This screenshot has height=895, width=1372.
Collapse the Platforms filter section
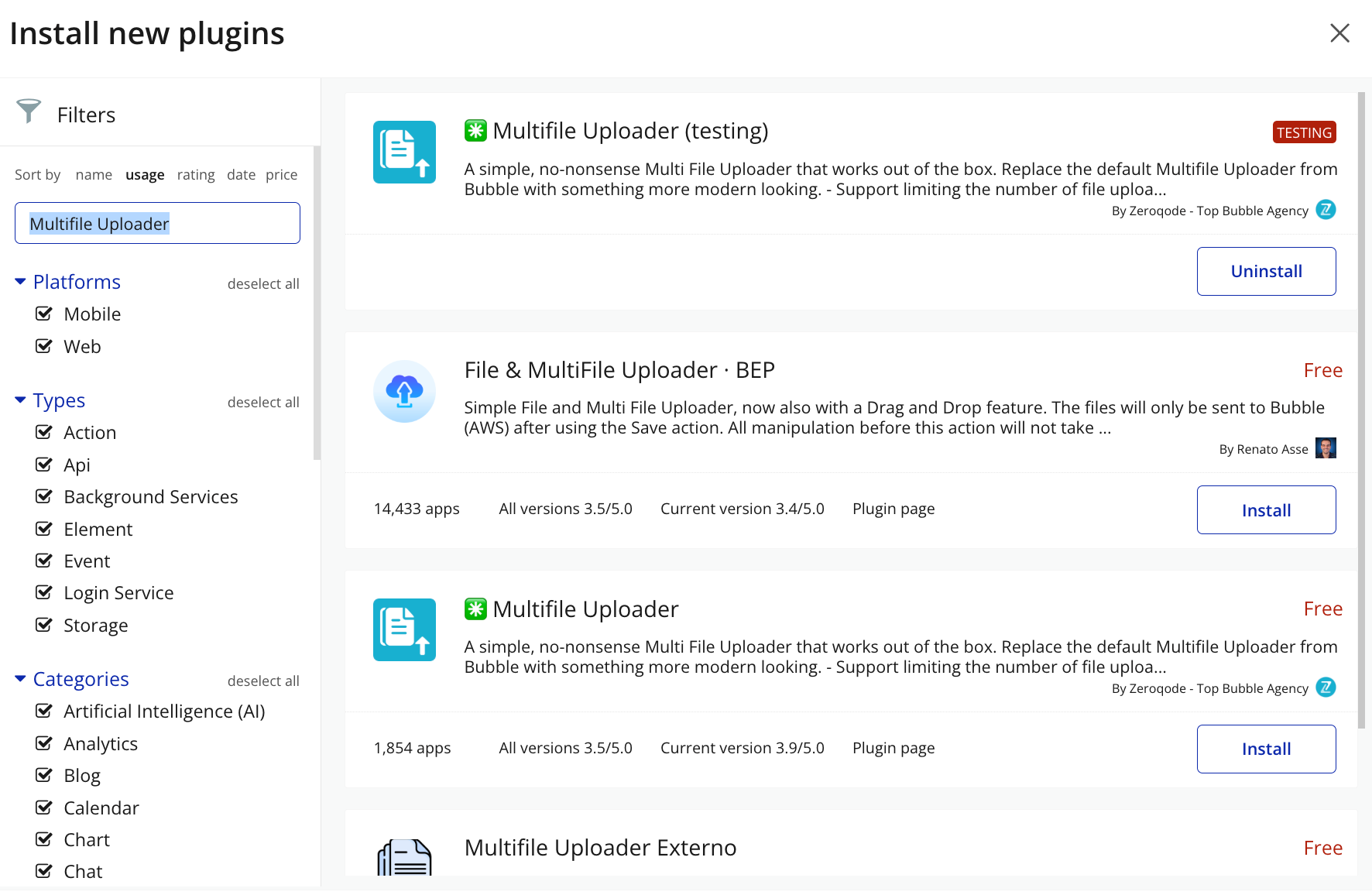[20, 282]
